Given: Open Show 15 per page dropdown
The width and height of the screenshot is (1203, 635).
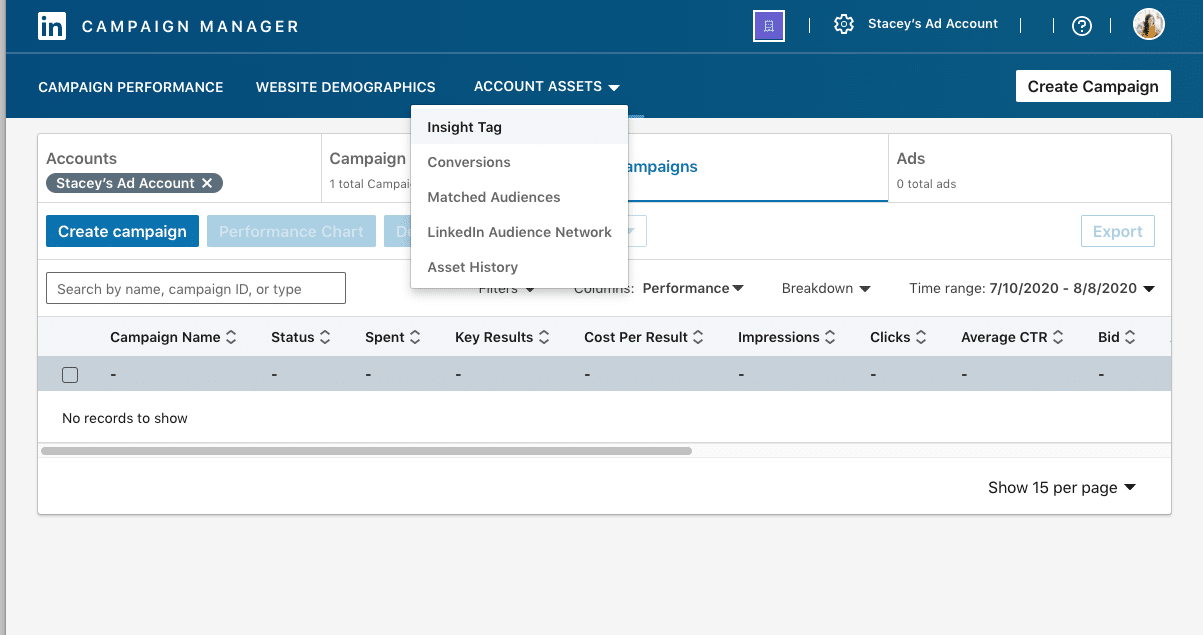Looking at the screenshot, I should click(x=1062, y=488).
